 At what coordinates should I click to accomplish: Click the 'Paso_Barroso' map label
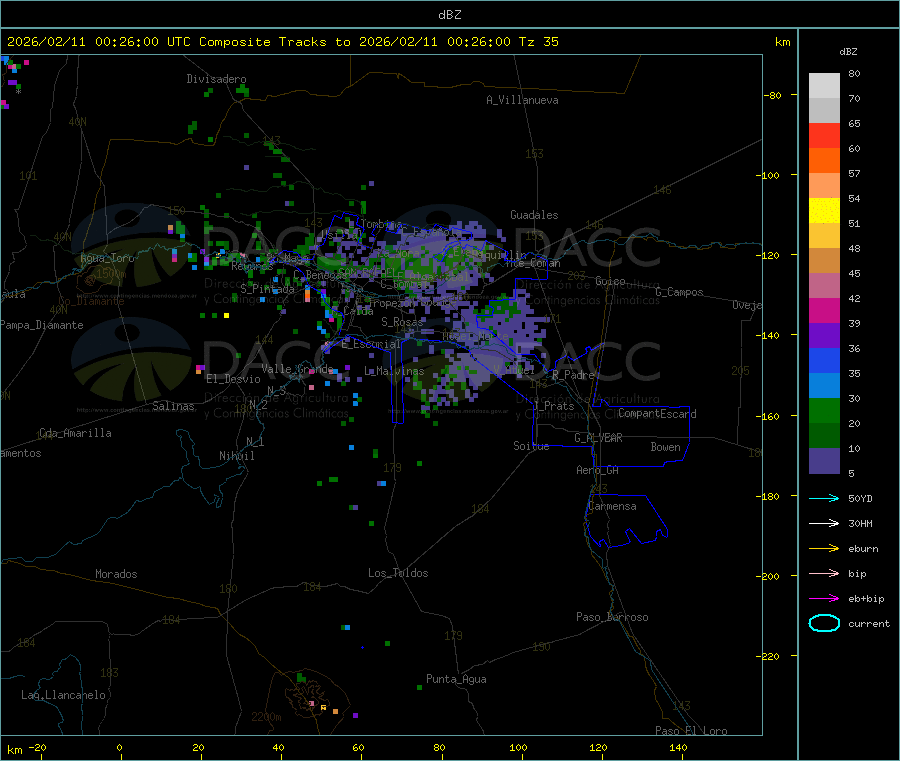click(x=612, y=617)
